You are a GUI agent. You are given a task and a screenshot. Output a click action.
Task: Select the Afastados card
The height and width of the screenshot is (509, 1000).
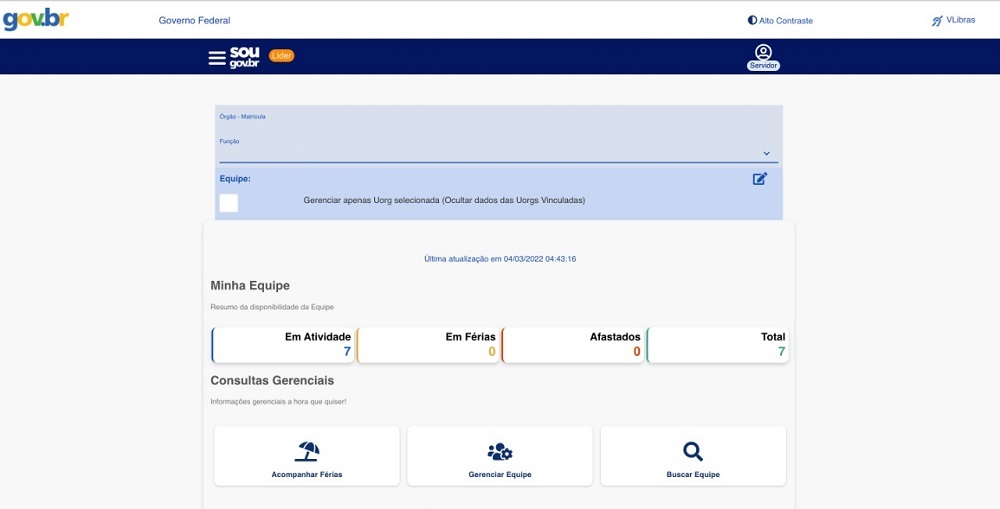point(572,345)
